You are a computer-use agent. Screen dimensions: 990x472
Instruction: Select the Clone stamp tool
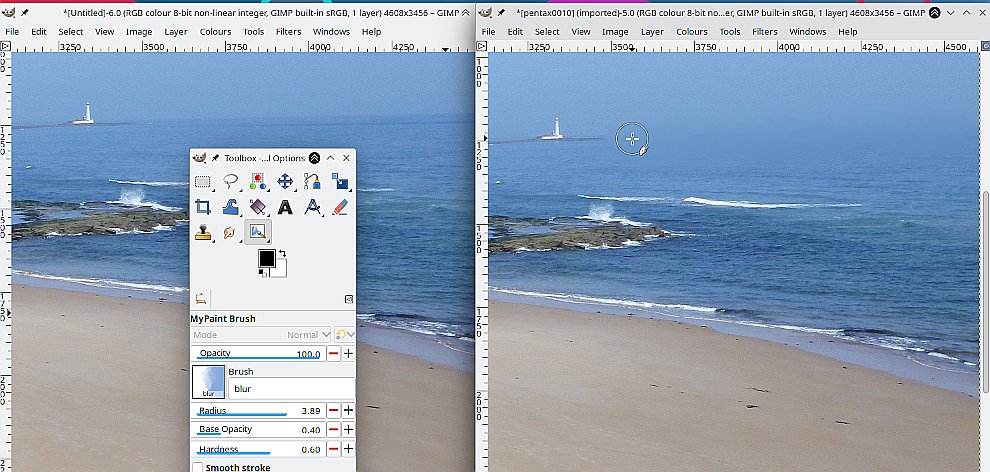click(203, 232)
